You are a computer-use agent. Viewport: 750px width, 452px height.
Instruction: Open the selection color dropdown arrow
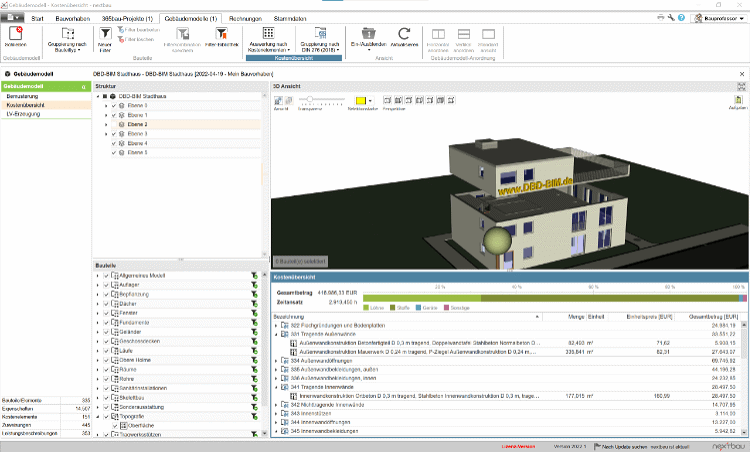370,100
